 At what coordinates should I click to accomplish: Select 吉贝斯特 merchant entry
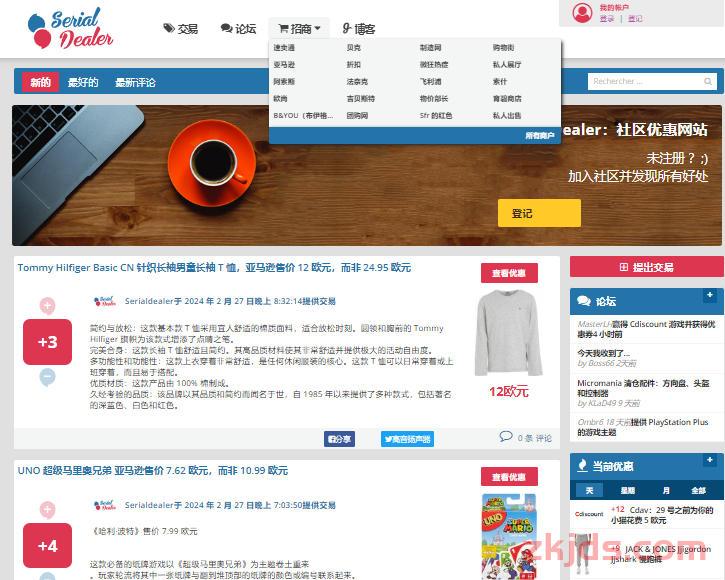(x=361, y=99)
